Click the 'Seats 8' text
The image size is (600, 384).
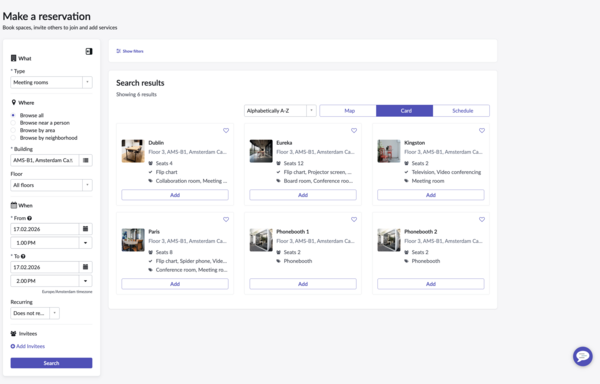[164, 252]
